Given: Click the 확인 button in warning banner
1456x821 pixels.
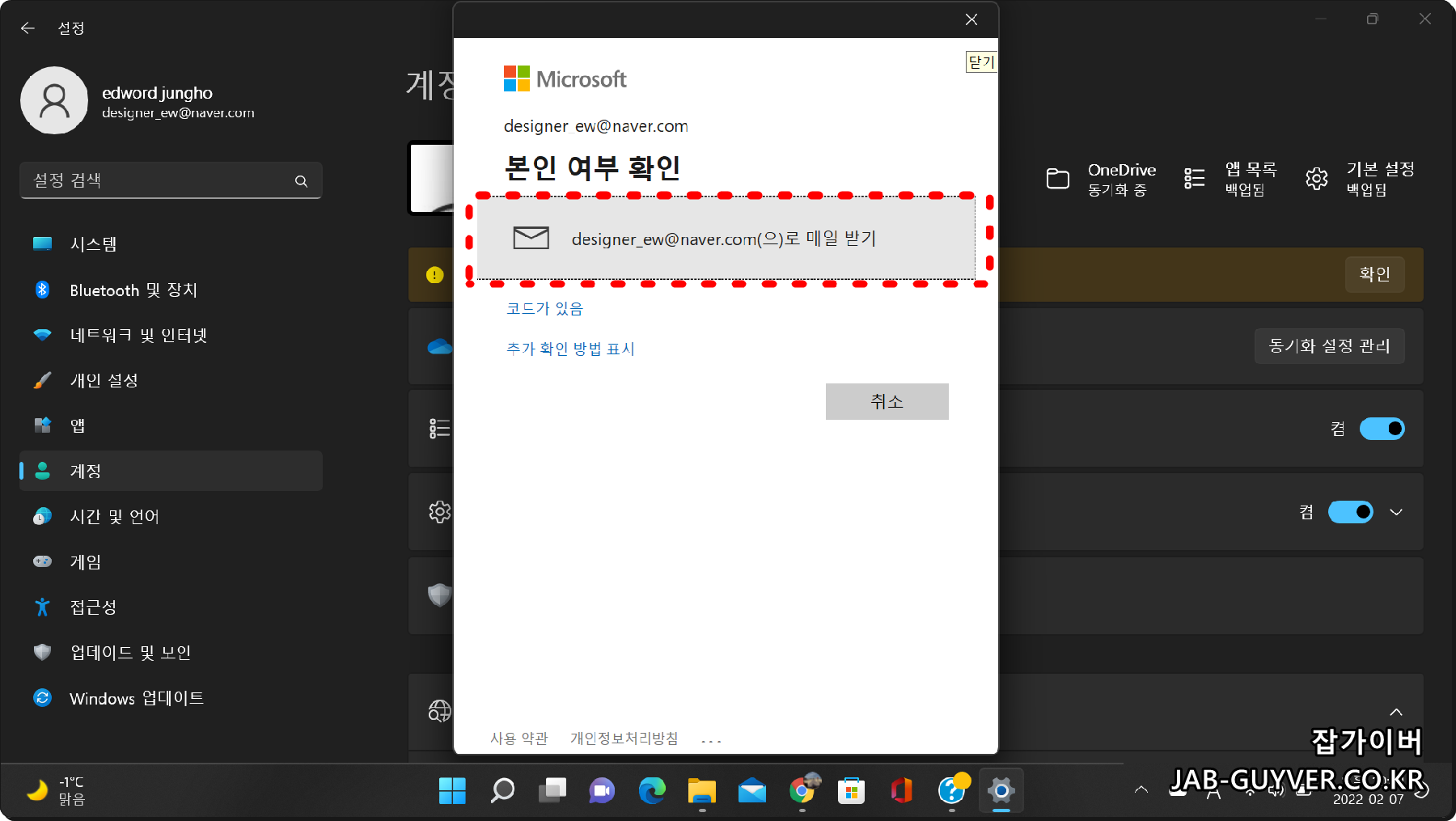Looking at the screenshot, I should point(1374,274).
